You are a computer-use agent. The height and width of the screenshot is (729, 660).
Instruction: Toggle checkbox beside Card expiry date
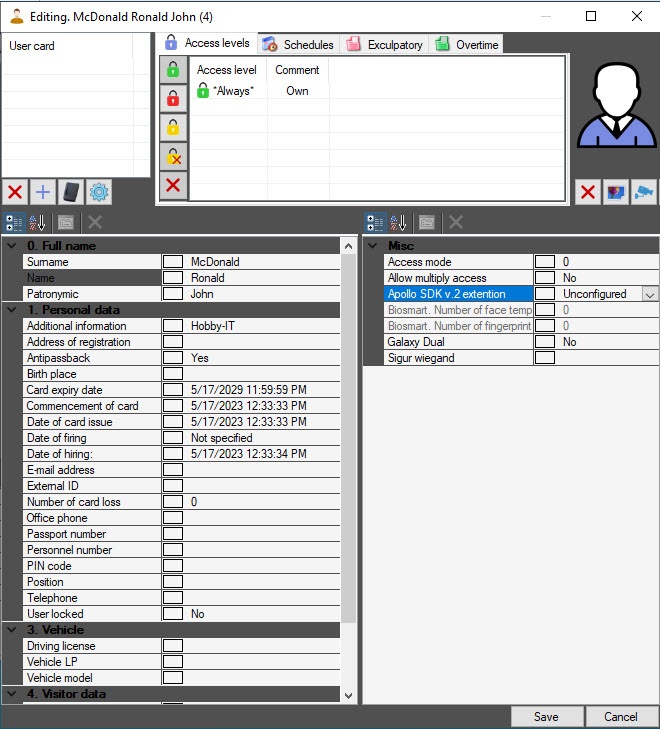[173, 390]
